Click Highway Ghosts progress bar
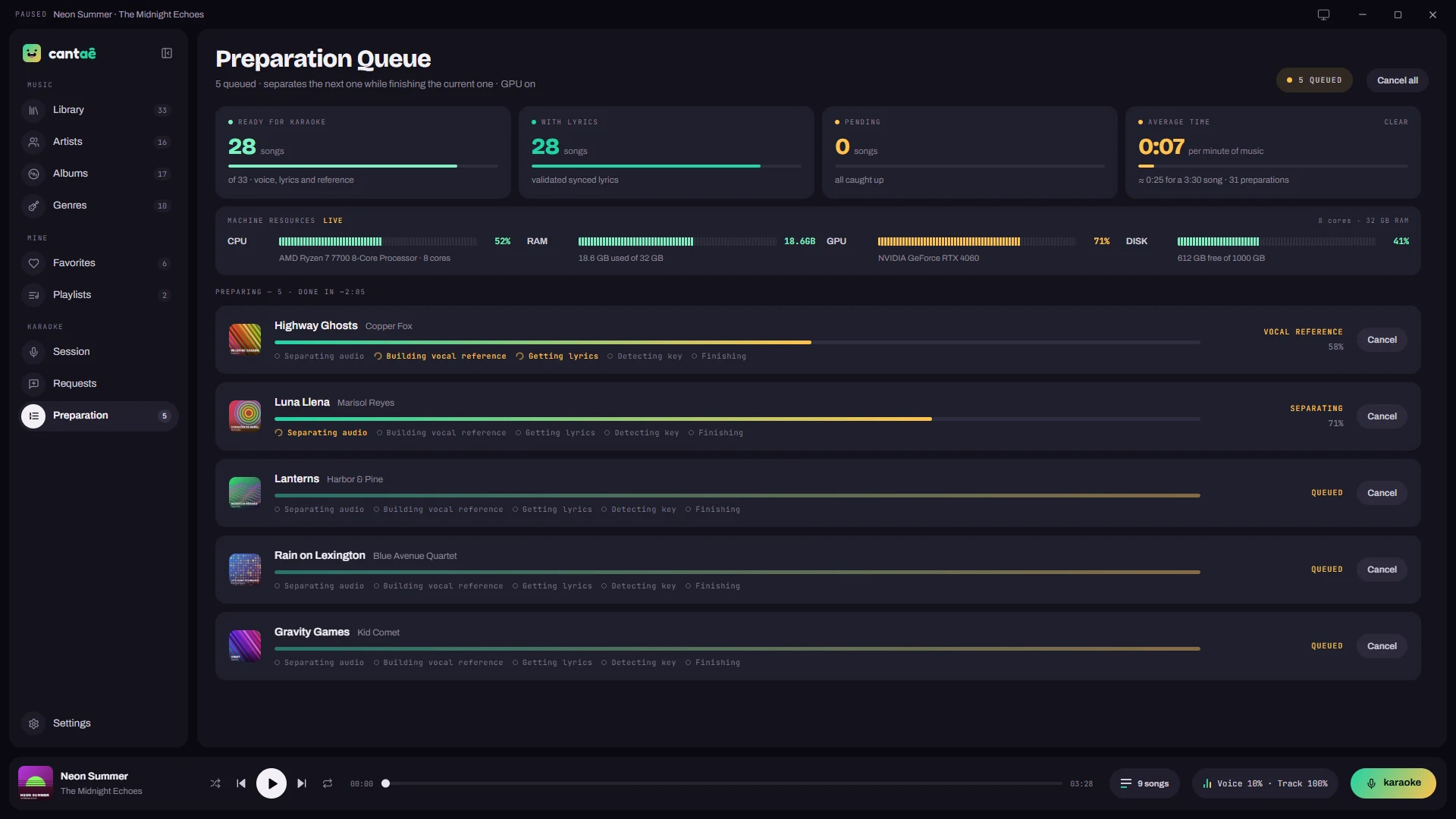Image resolution: width=1456 pixels, height=819 pixels. click(737, 343)
